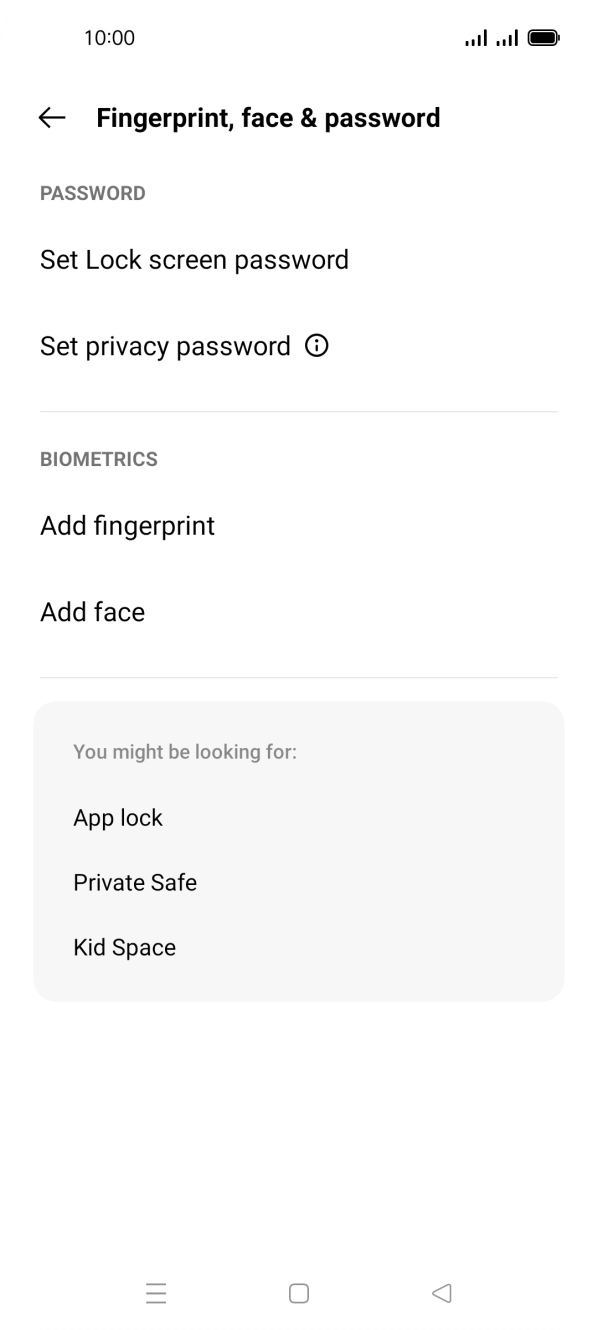Click the back arrow to exit settings

pos(50,118)
